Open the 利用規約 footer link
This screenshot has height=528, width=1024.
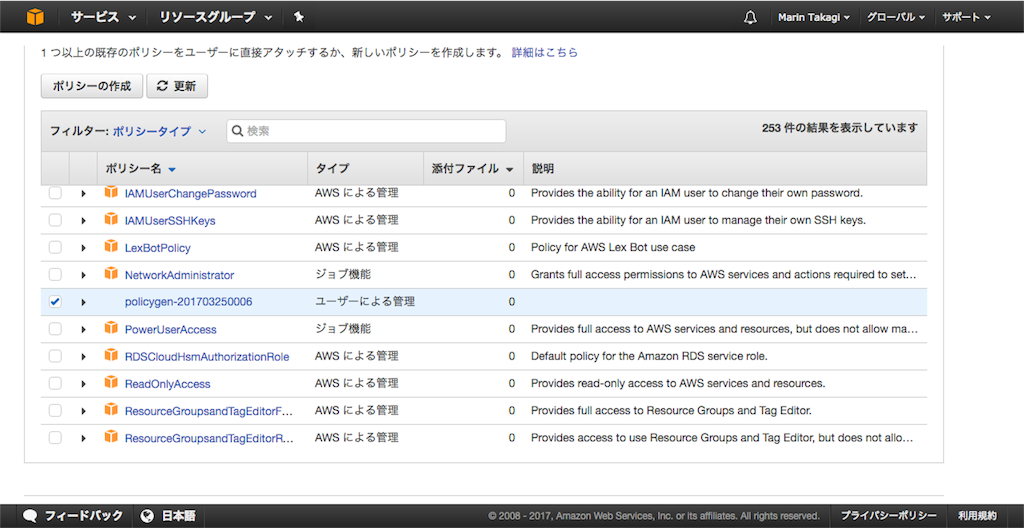point(977,515)
